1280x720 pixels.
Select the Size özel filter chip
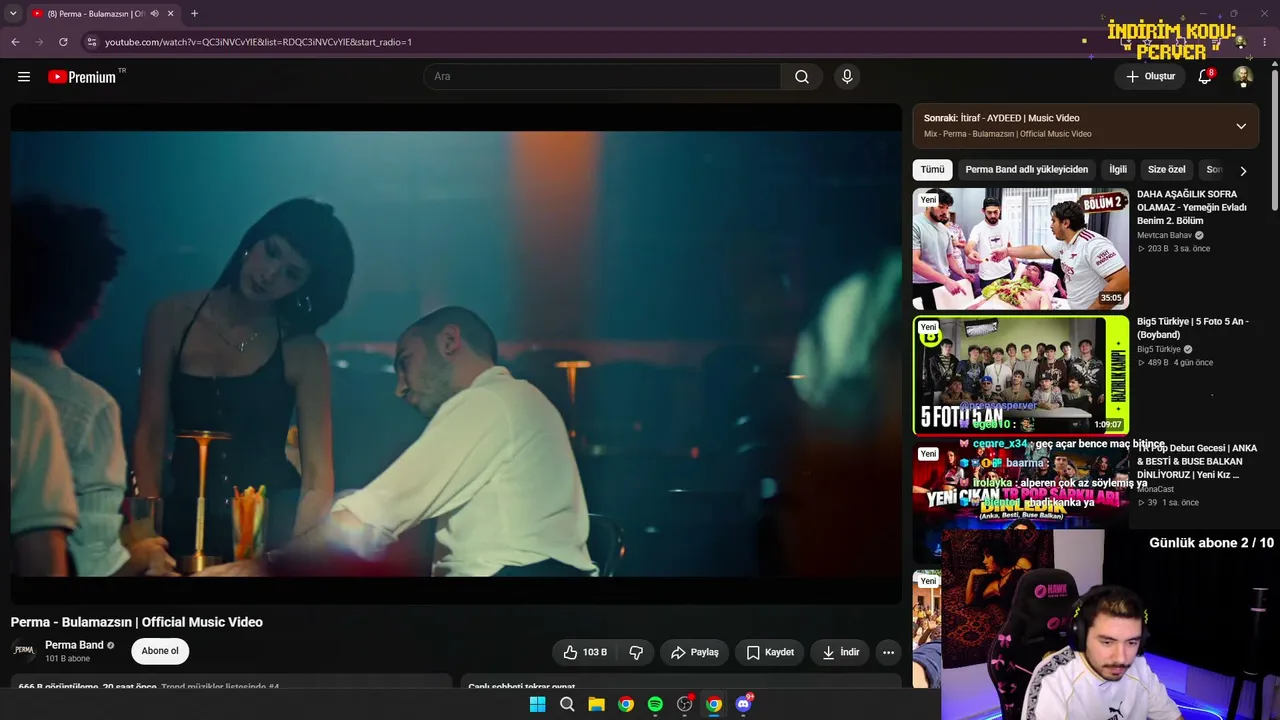click(x=1166, y=170)
